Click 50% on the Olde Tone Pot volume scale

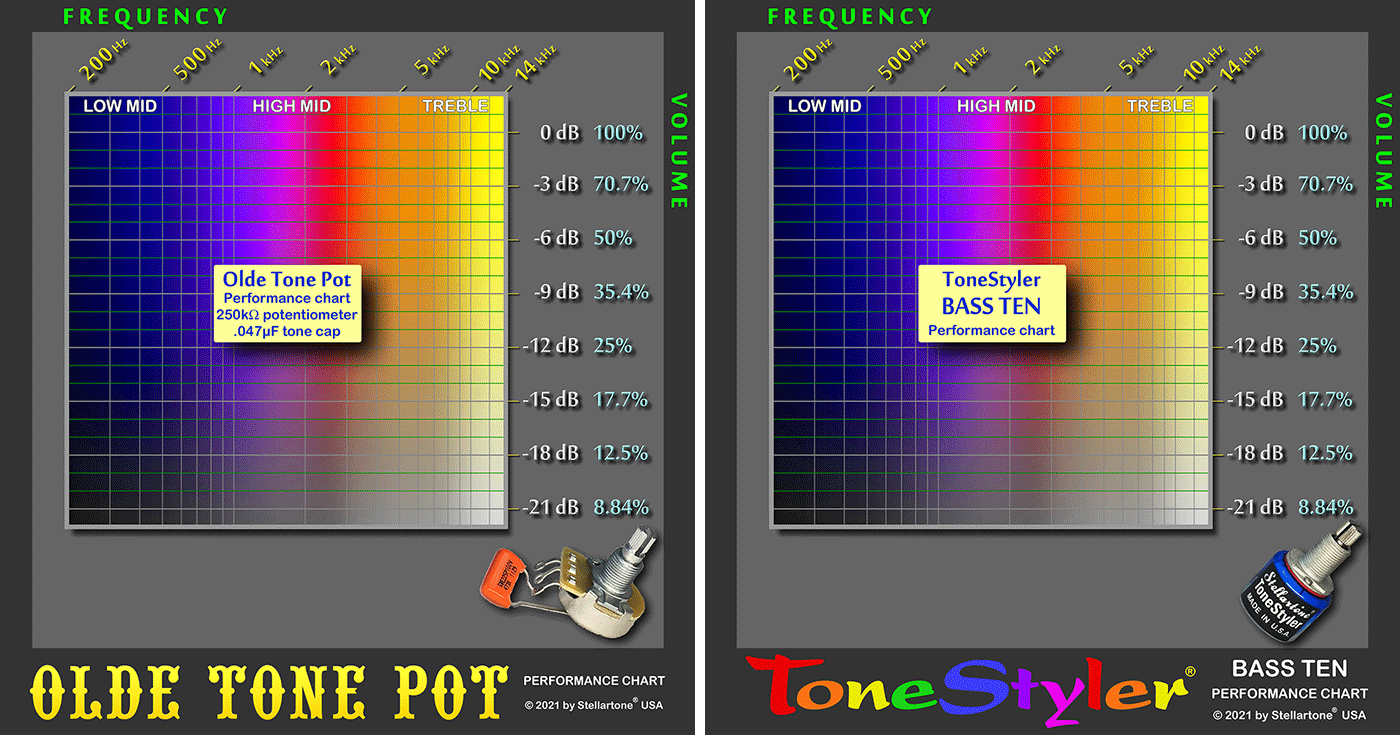(614, 238)
